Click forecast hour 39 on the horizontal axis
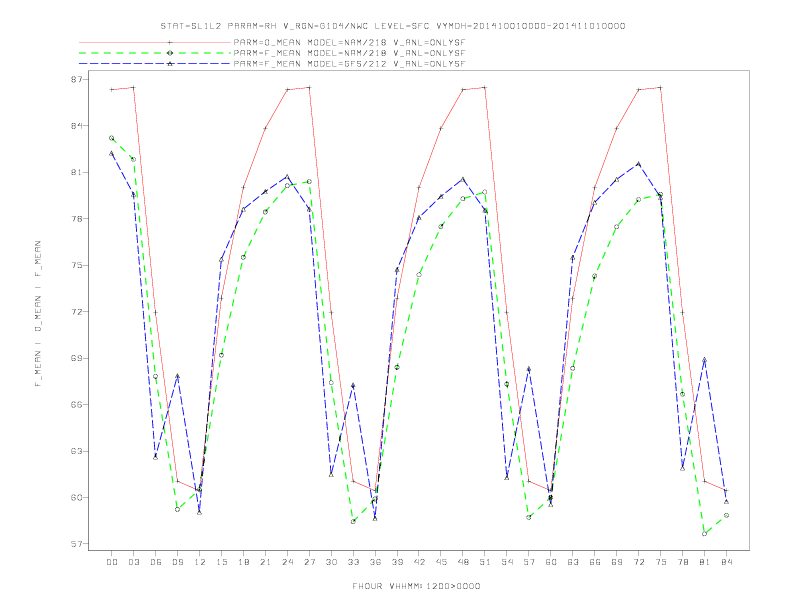 [x=397, y=562]
